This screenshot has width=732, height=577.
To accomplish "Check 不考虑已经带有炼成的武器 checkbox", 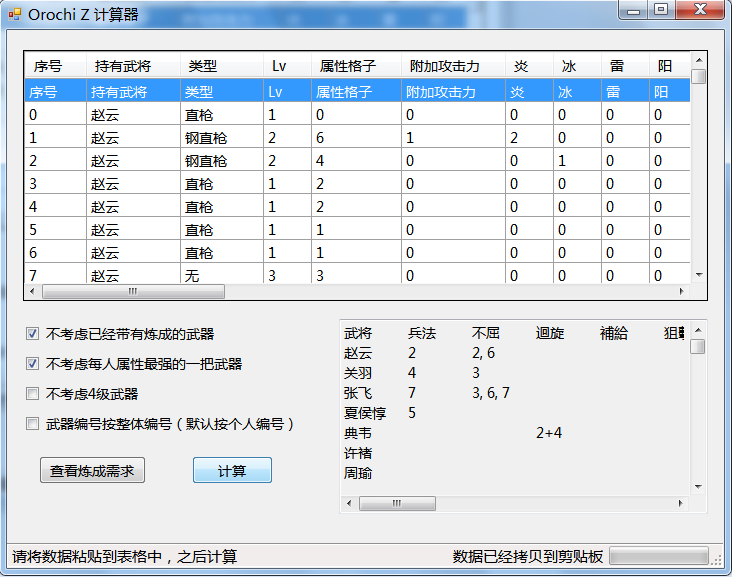I will point(33,334).
